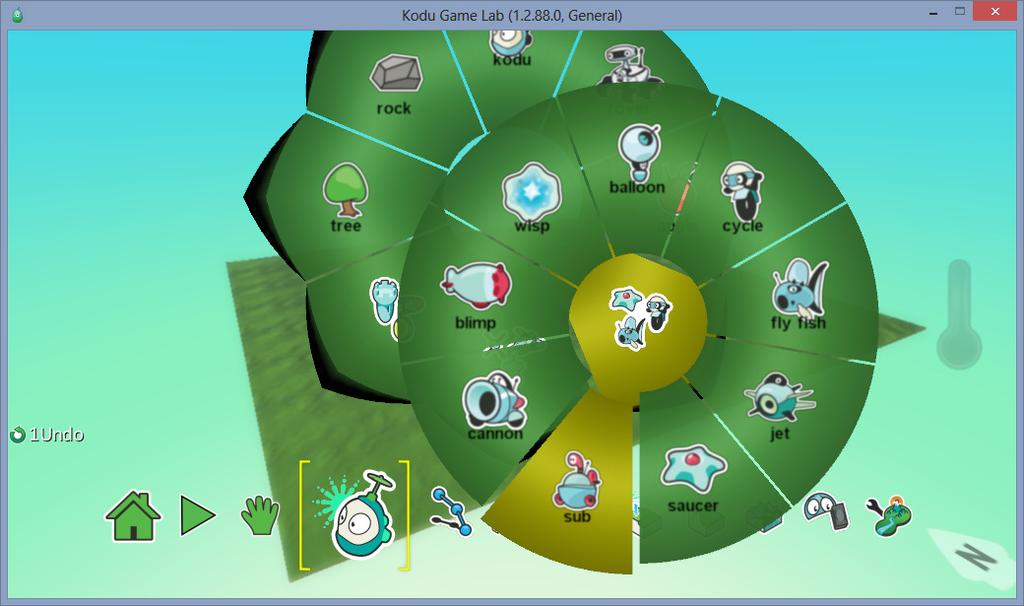1024x606 pixels.
Task: Select the cycle bot
Action: (x=741, y=191)
